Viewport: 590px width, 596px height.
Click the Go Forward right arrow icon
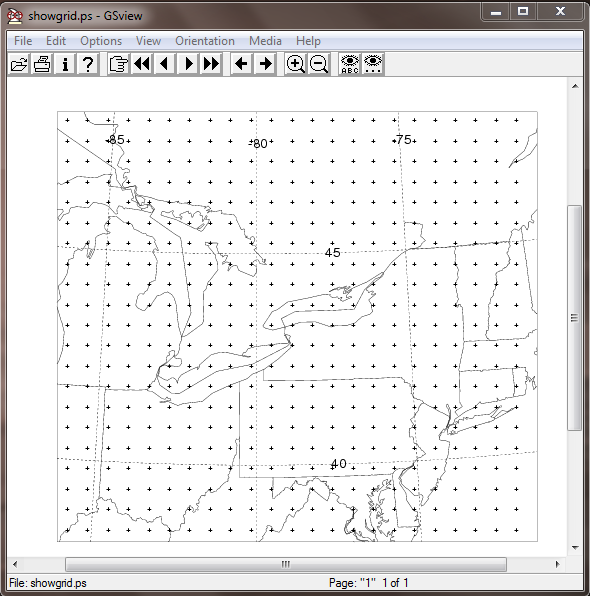pos(265,64)
